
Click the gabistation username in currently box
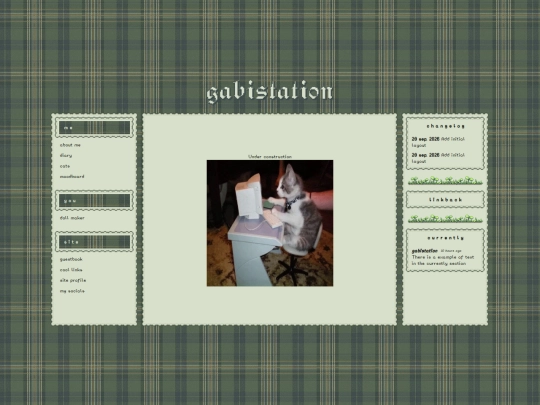425,251
